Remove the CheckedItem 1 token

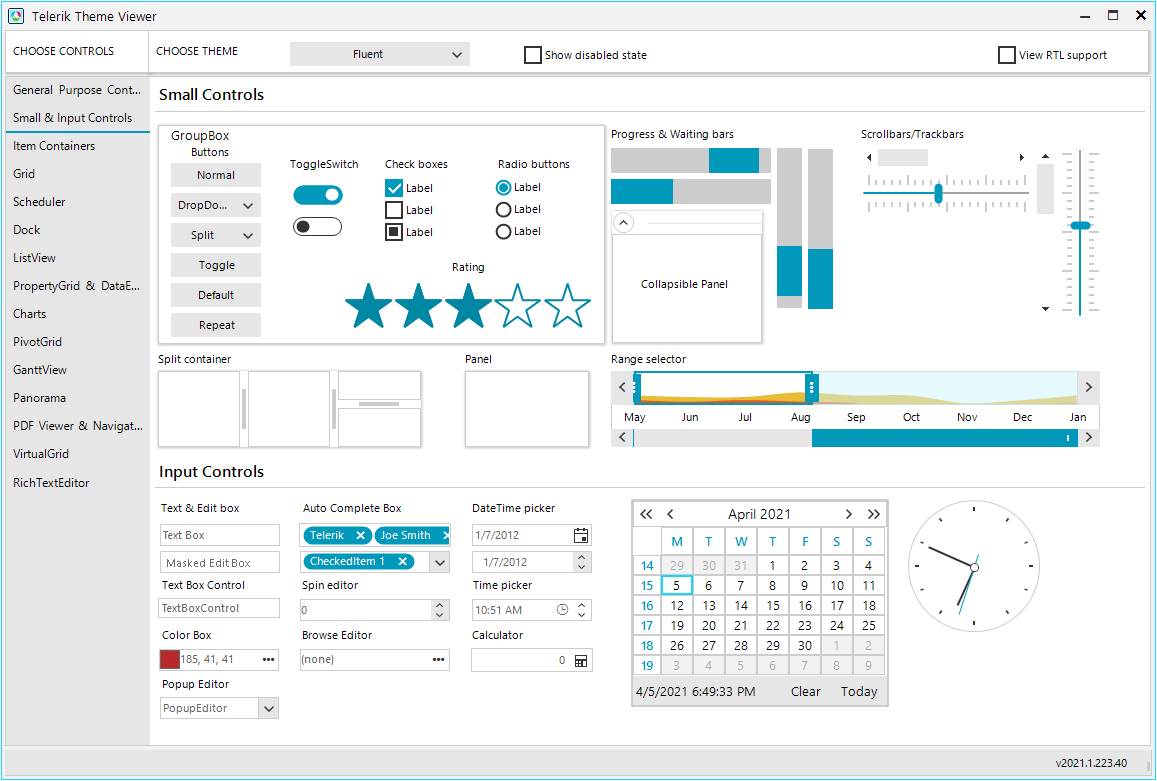click(x=402, y=561)
